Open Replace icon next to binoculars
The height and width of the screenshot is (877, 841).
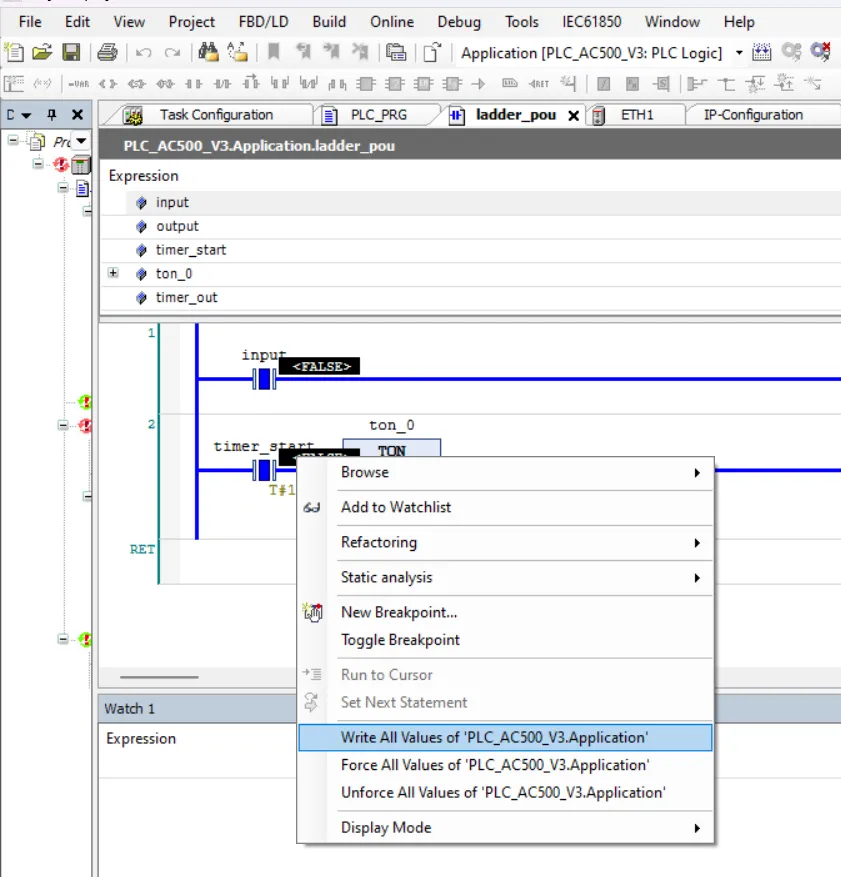tap(238, 53)
